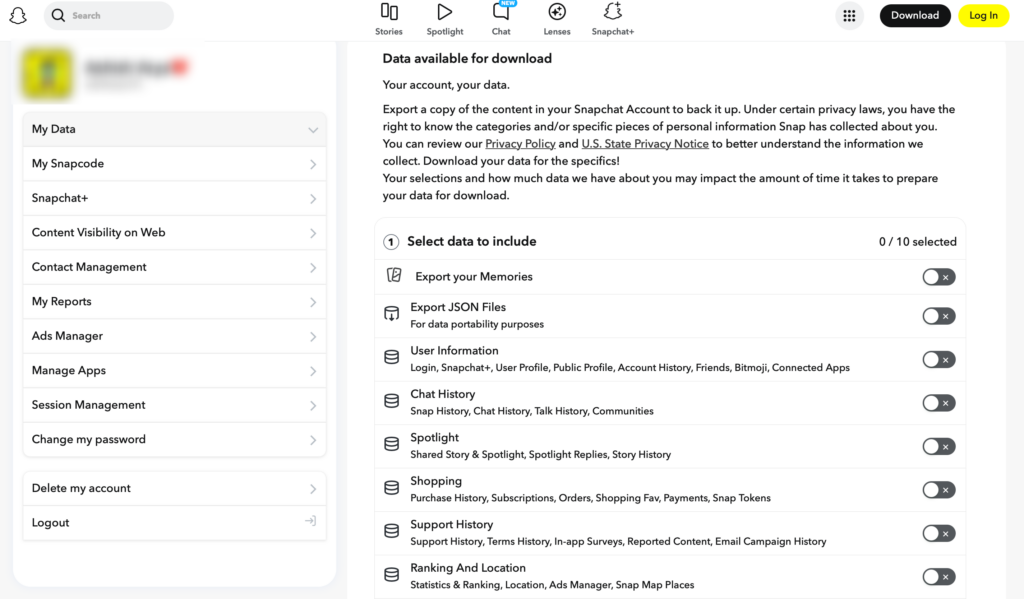Select Logout in the sidebar
This screenshot has width=1024, height=599.
point(174,523)
